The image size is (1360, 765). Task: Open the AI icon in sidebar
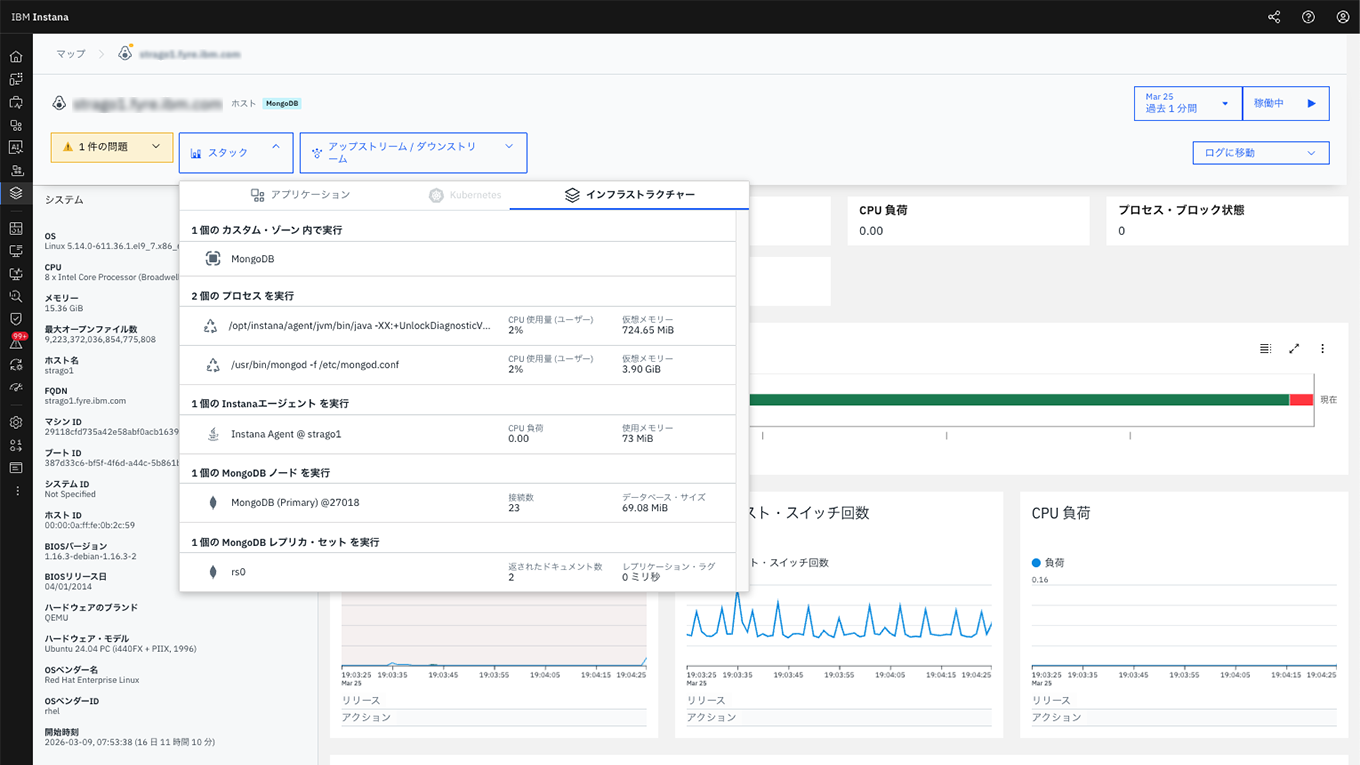(x=16, y=147)
